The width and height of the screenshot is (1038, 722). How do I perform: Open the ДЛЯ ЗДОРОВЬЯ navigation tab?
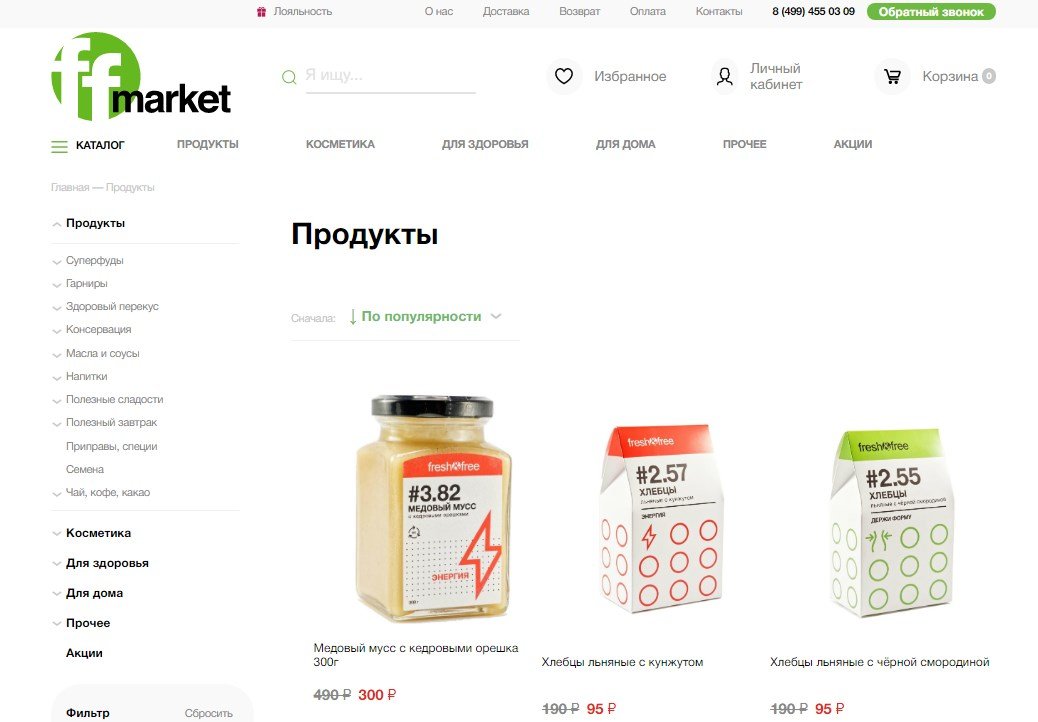pyautogui.click(x=485, y=144)
